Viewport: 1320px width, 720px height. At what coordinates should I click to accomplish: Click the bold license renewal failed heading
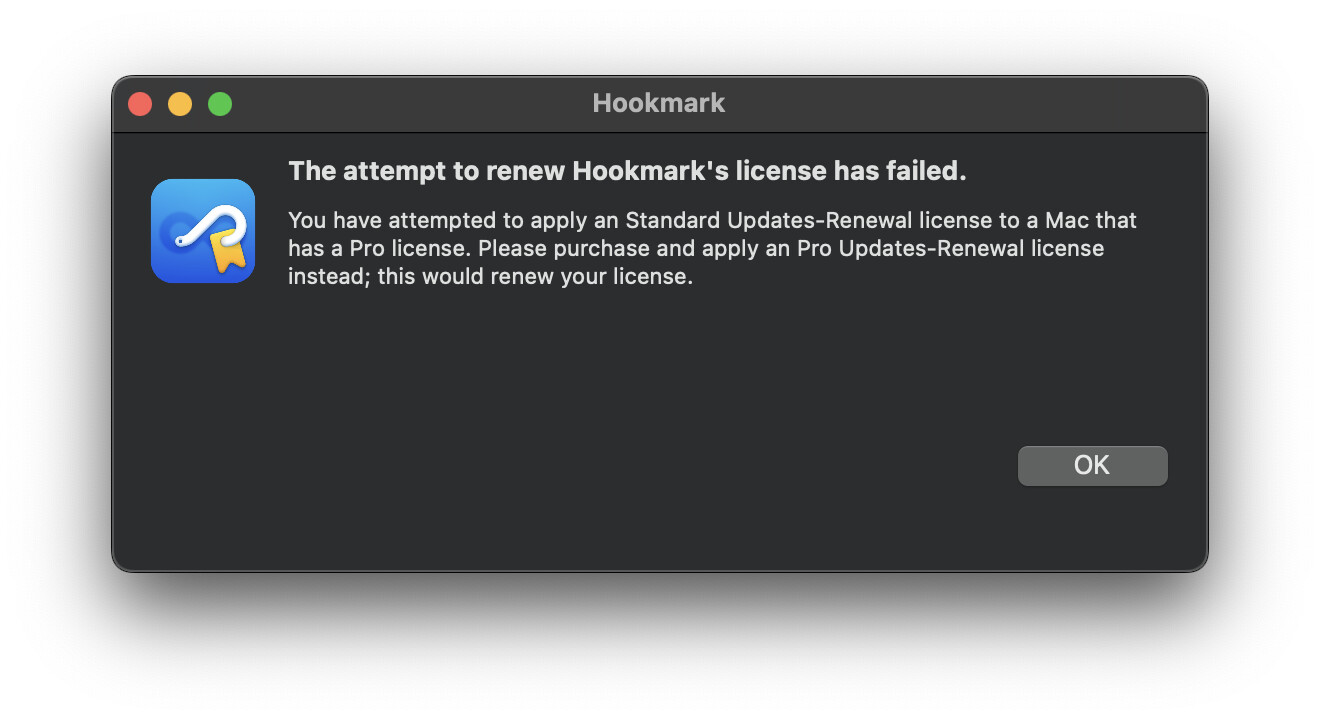coord(627,171)
